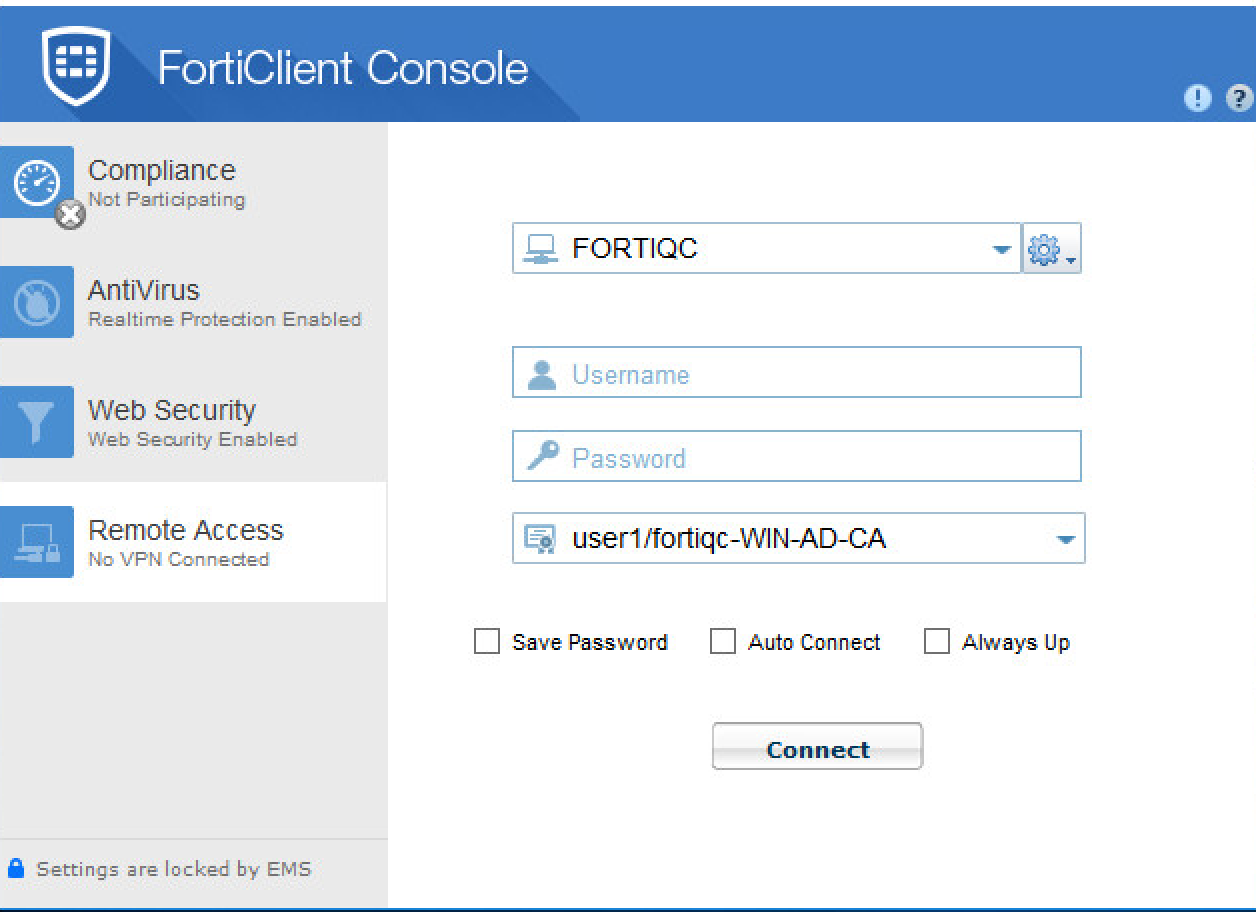This screenshot has width=1256, height=912.
Task: Expand the user1/fortiqc-WIN-AD-CA certificate dropdown
Action: click(x=1064, y=540)
